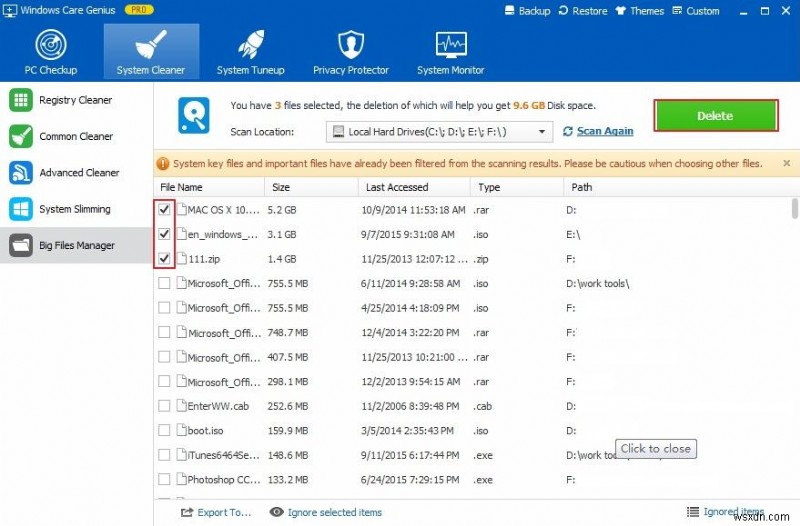This screenshot has width=800, height=526.
Task: Click the Custom settings icon
Action: 677,11
